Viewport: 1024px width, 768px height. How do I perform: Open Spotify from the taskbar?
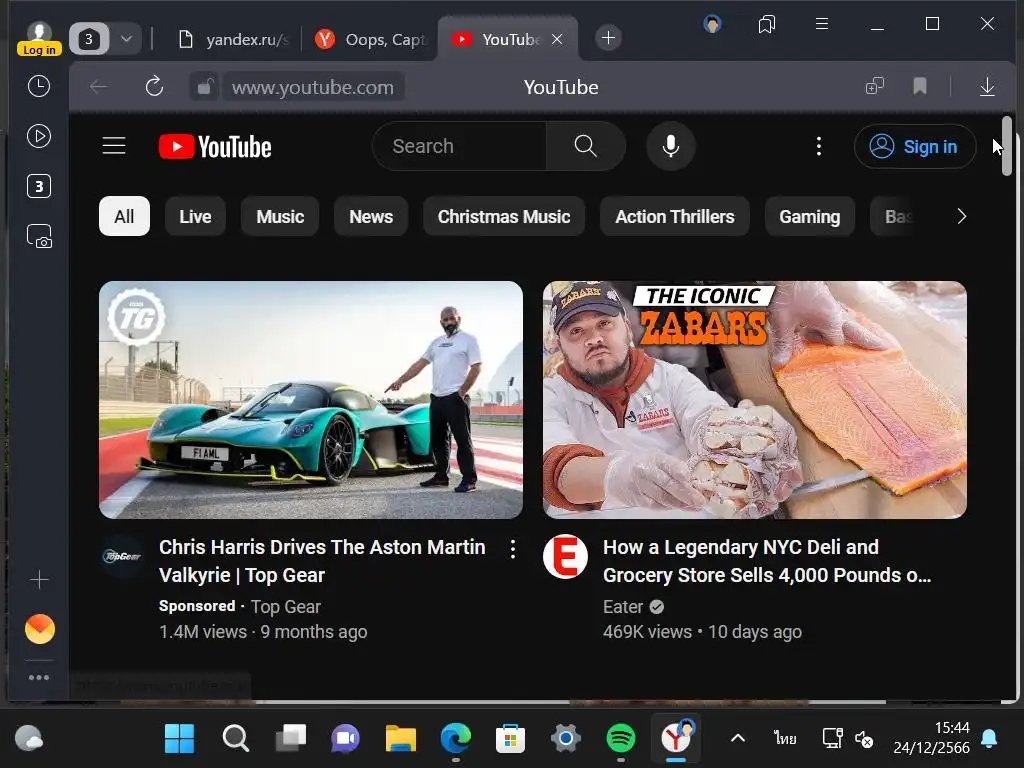[x=620, y=739]
